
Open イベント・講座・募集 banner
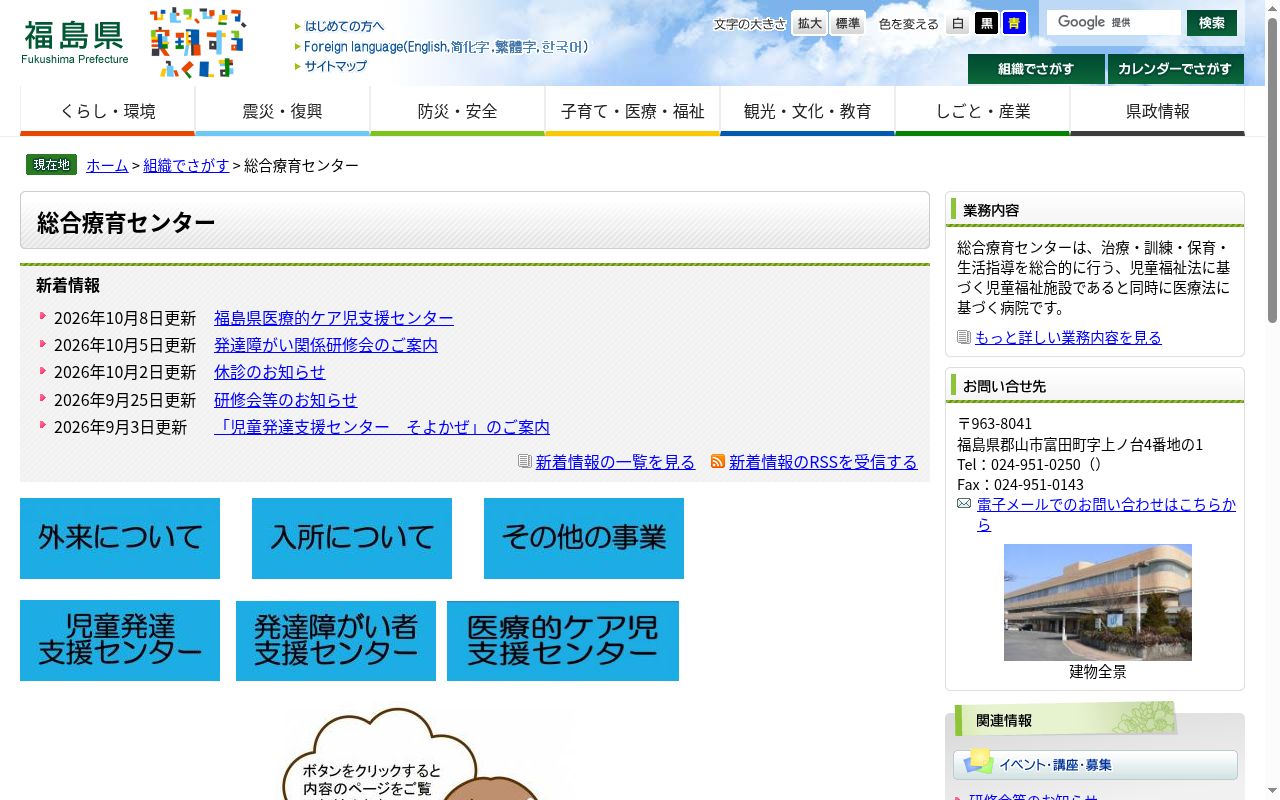[1095, 764]
